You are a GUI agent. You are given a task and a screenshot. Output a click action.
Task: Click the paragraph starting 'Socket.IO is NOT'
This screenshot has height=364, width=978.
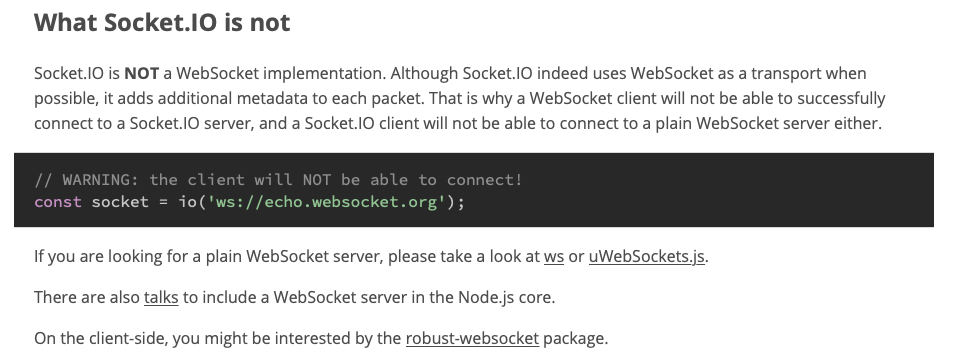click(460, 98)
